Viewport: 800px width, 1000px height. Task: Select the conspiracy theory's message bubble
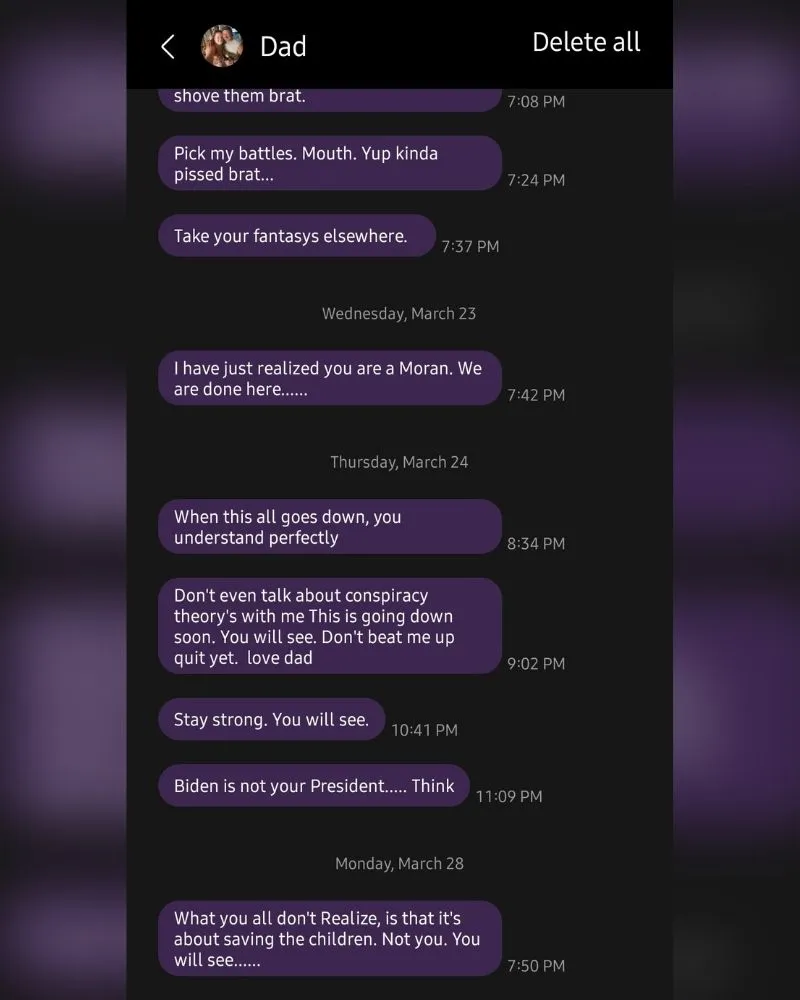click(330, 626)
